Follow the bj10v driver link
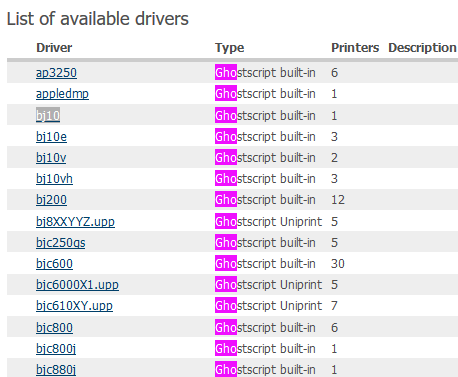Screen dimensions: 458x377 point(51,158)
